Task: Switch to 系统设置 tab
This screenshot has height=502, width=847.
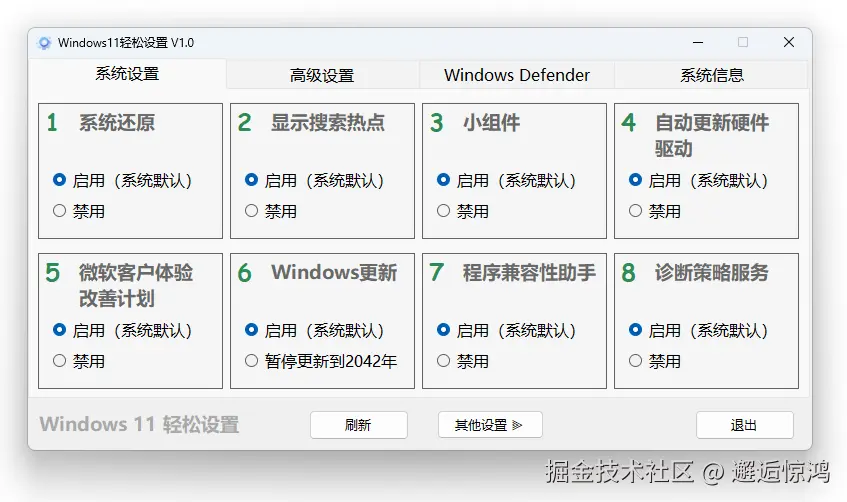Action: click(x=127, y=74)
